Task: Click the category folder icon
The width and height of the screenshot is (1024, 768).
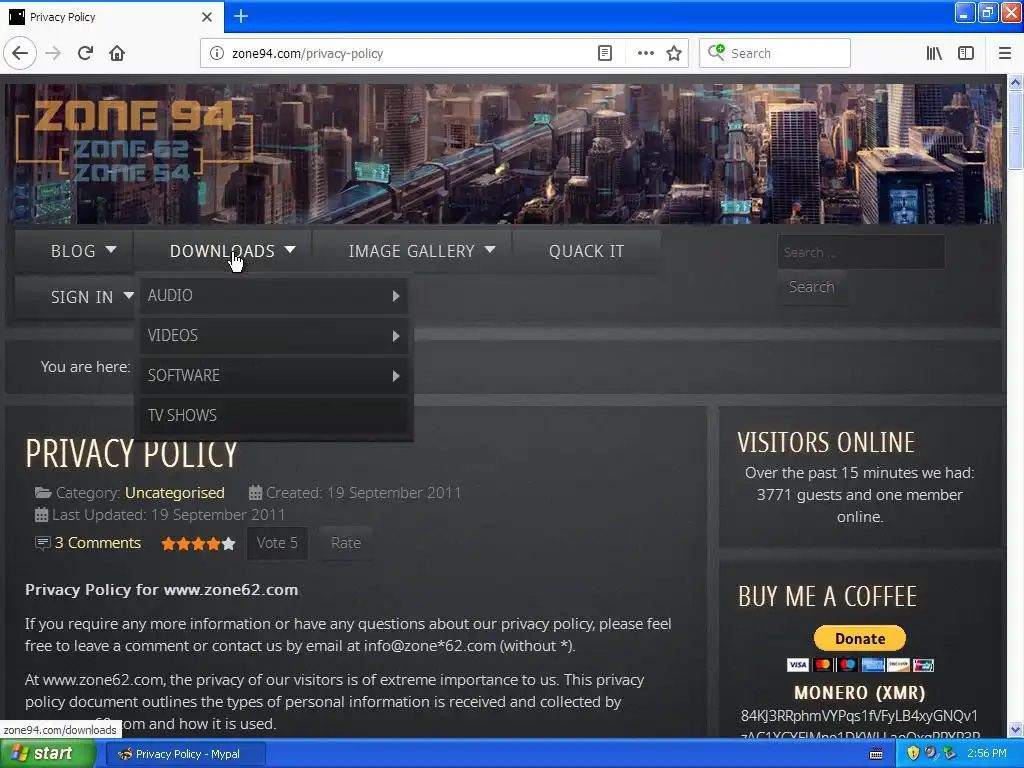Action: [x=43, y=492]
